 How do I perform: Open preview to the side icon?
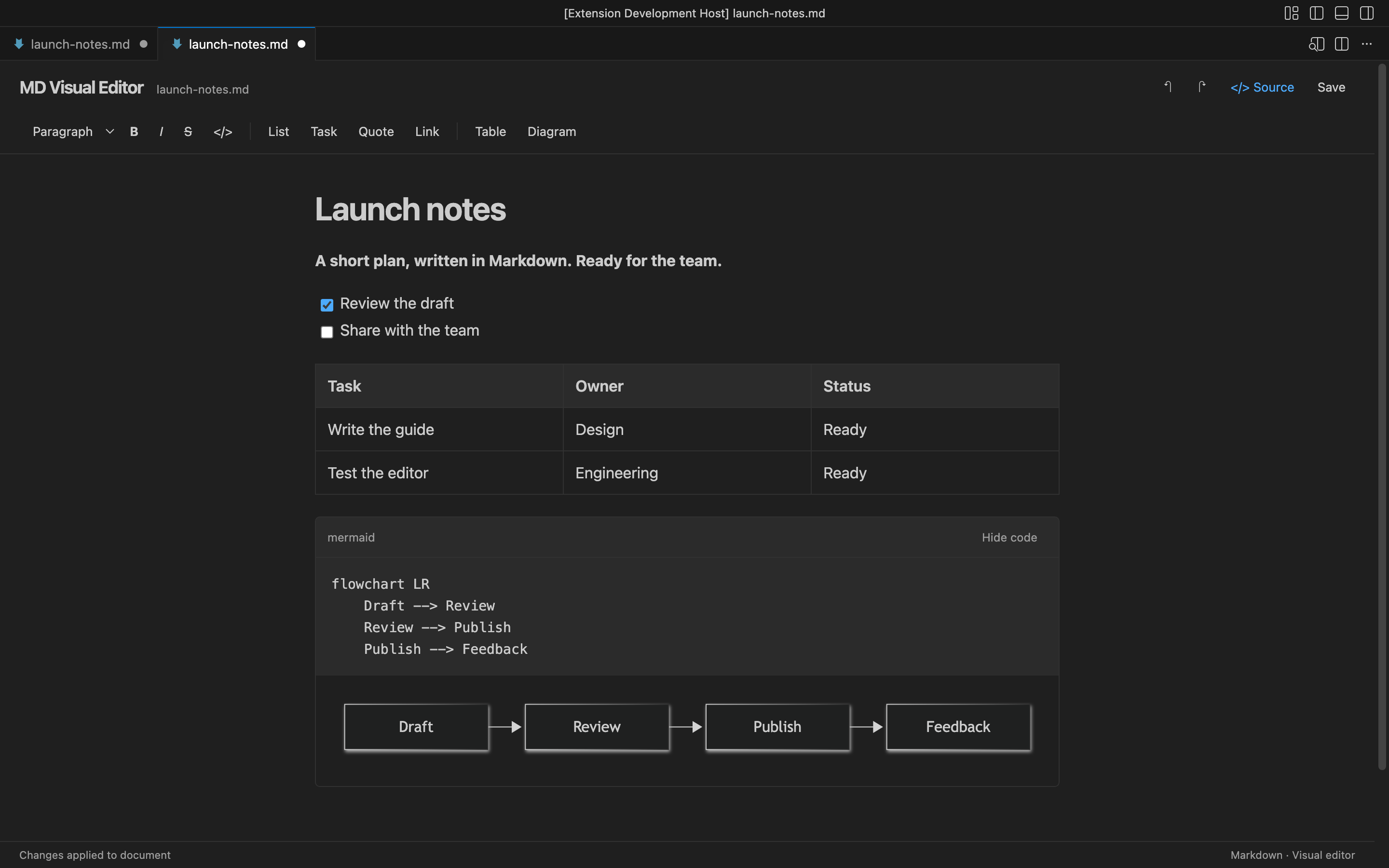tap(1316, 44)
